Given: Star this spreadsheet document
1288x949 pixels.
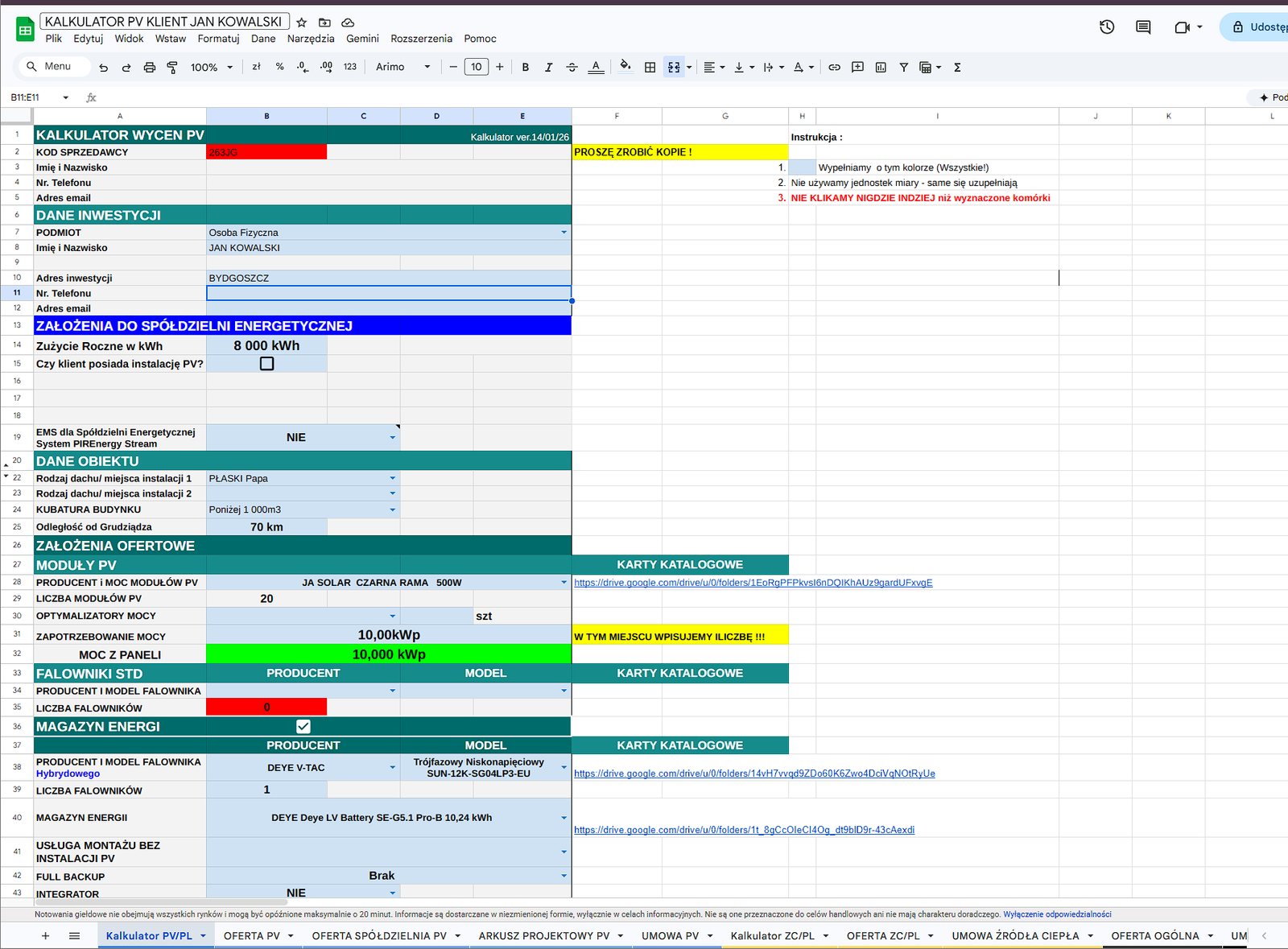Looking at the screenshot, I should tap(302, 23).
